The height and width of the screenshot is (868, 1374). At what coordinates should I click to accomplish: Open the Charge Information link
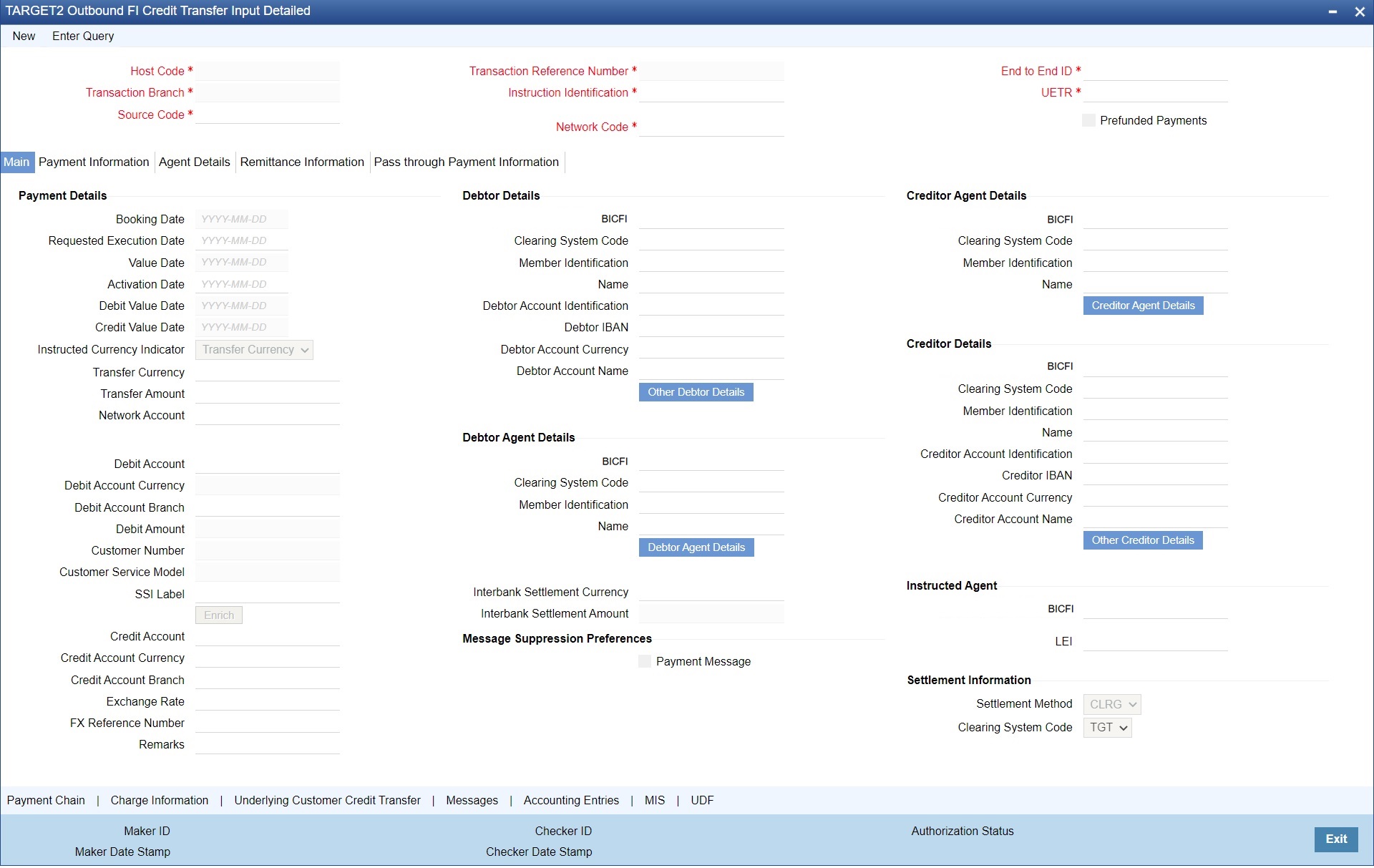(159, 801)
